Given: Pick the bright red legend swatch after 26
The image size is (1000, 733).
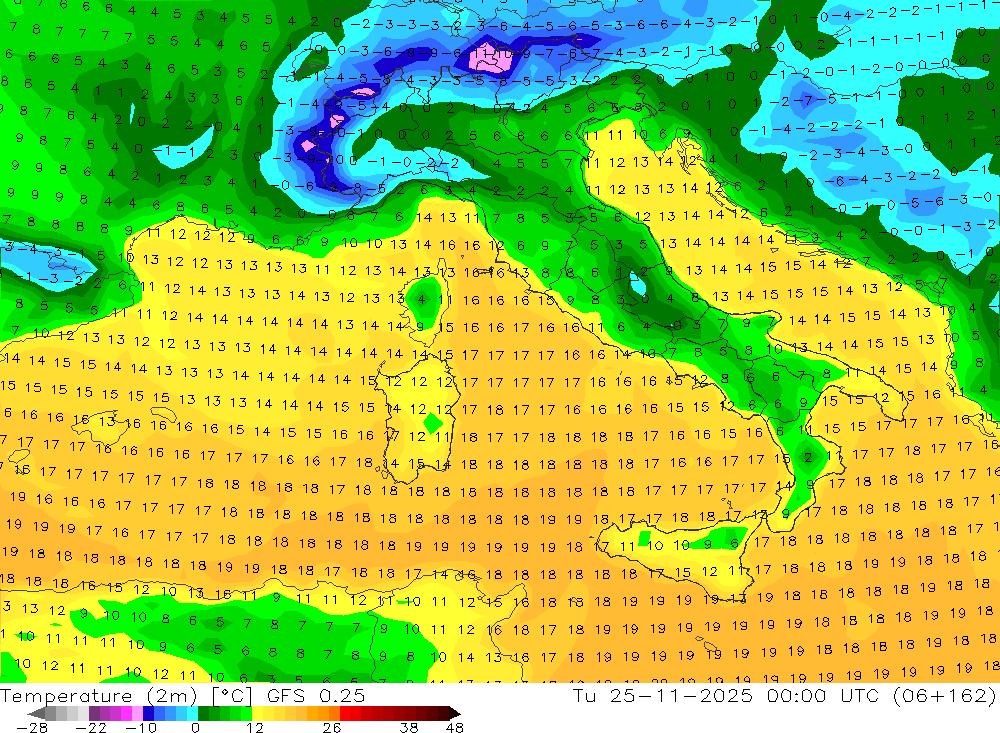Looking at the screenshot, I should pos(345,713).
